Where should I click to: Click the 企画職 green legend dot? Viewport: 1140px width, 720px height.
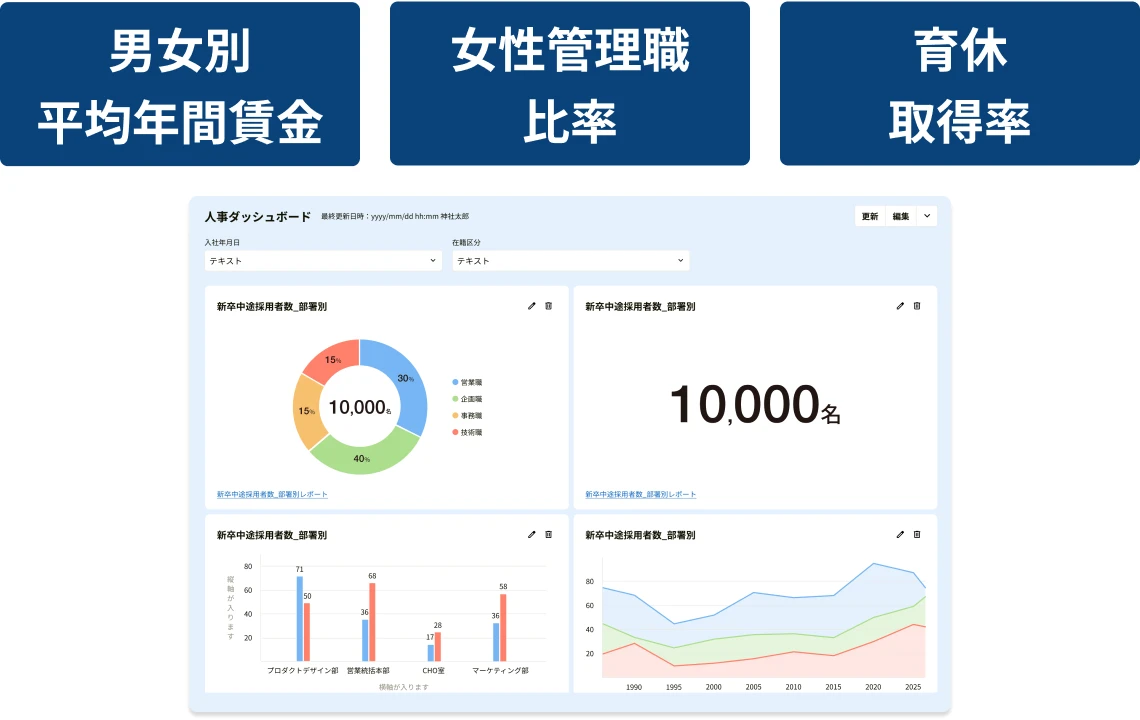point(455,399)
